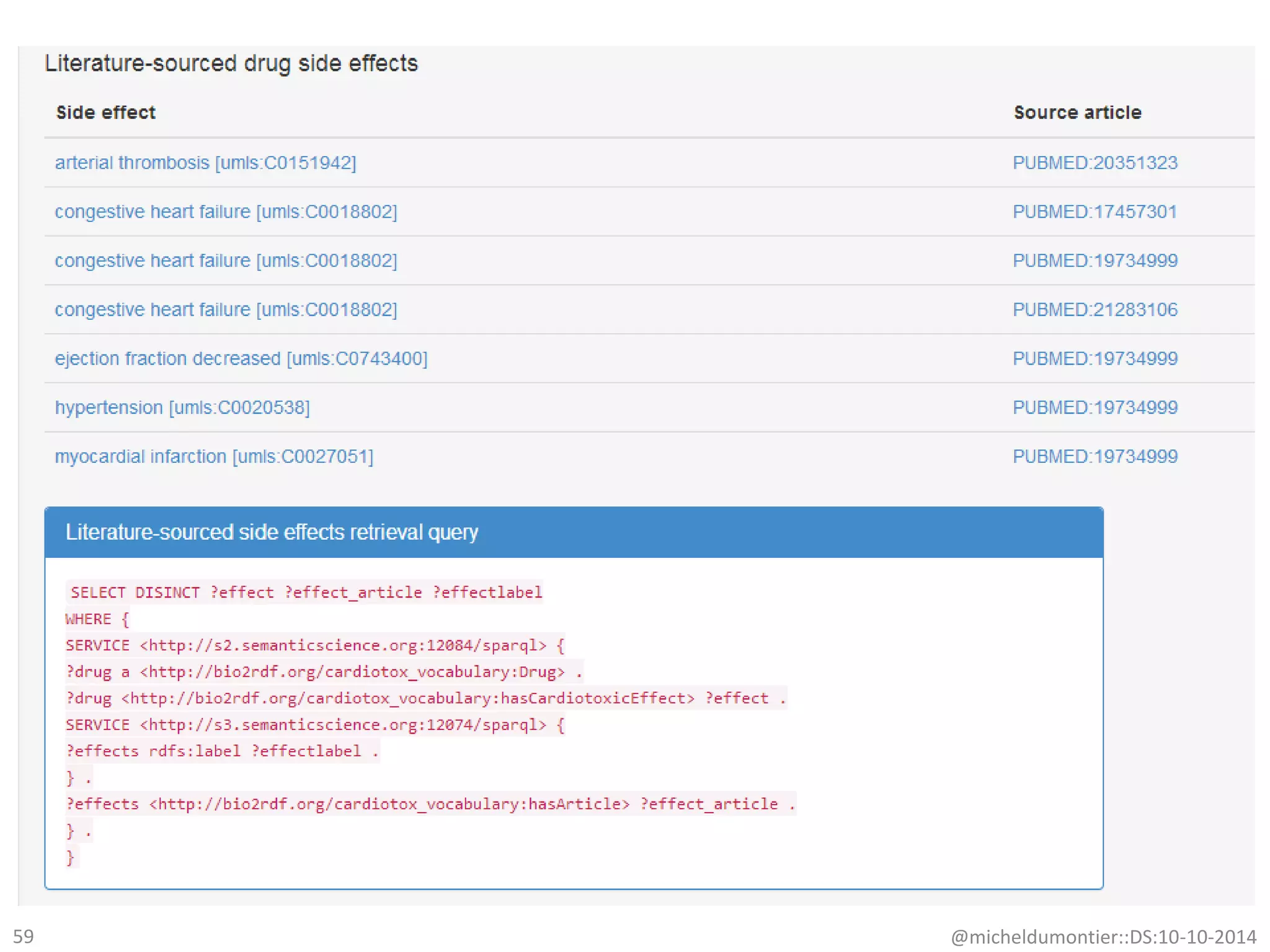Open PUBMED:19734999 beside ejection fraction decreased
Viewport: 1270px width, 952px height.
tap(1095, 359)
